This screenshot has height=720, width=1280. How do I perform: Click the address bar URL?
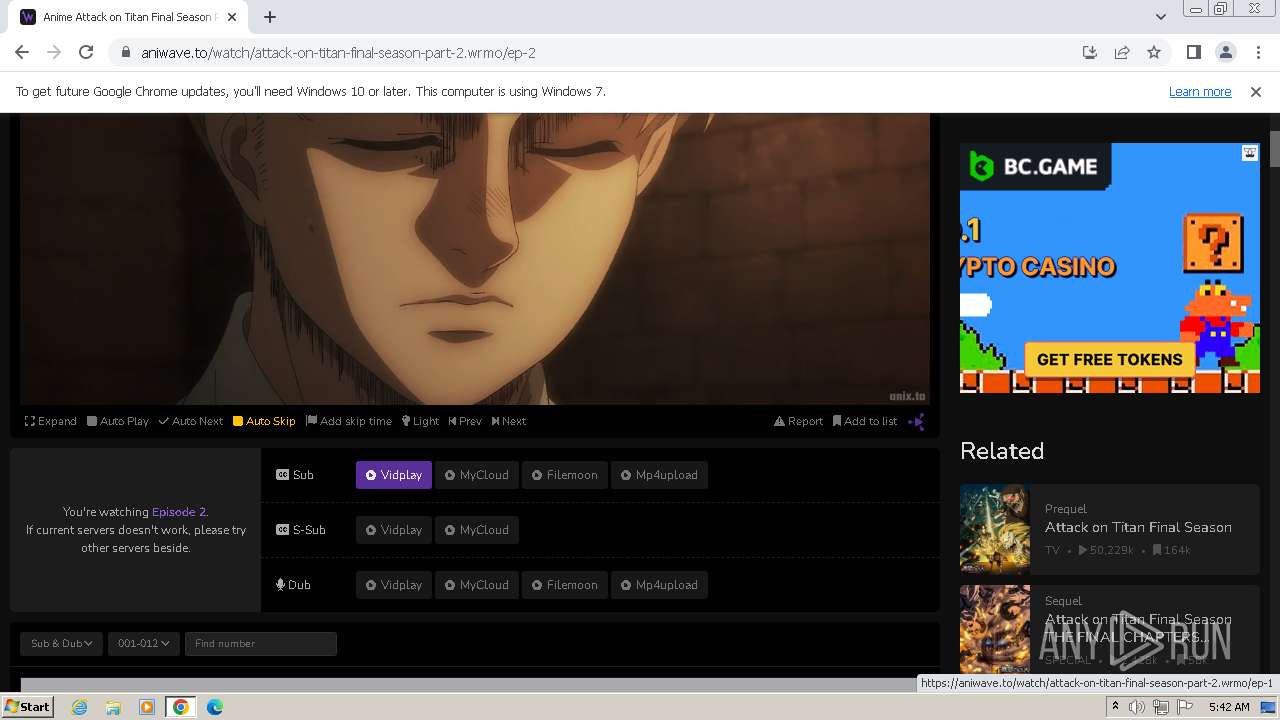click(x=338, y=53)
